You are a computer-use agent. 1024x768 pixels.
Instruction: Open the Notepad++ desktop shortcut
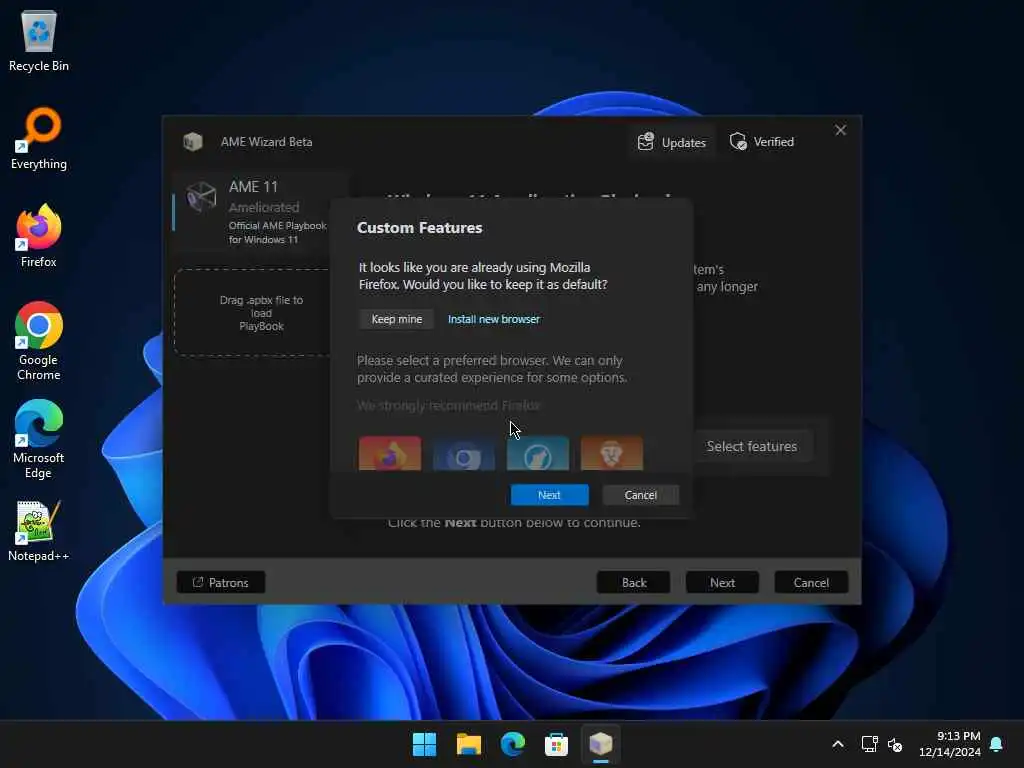(x=39, y=531)
